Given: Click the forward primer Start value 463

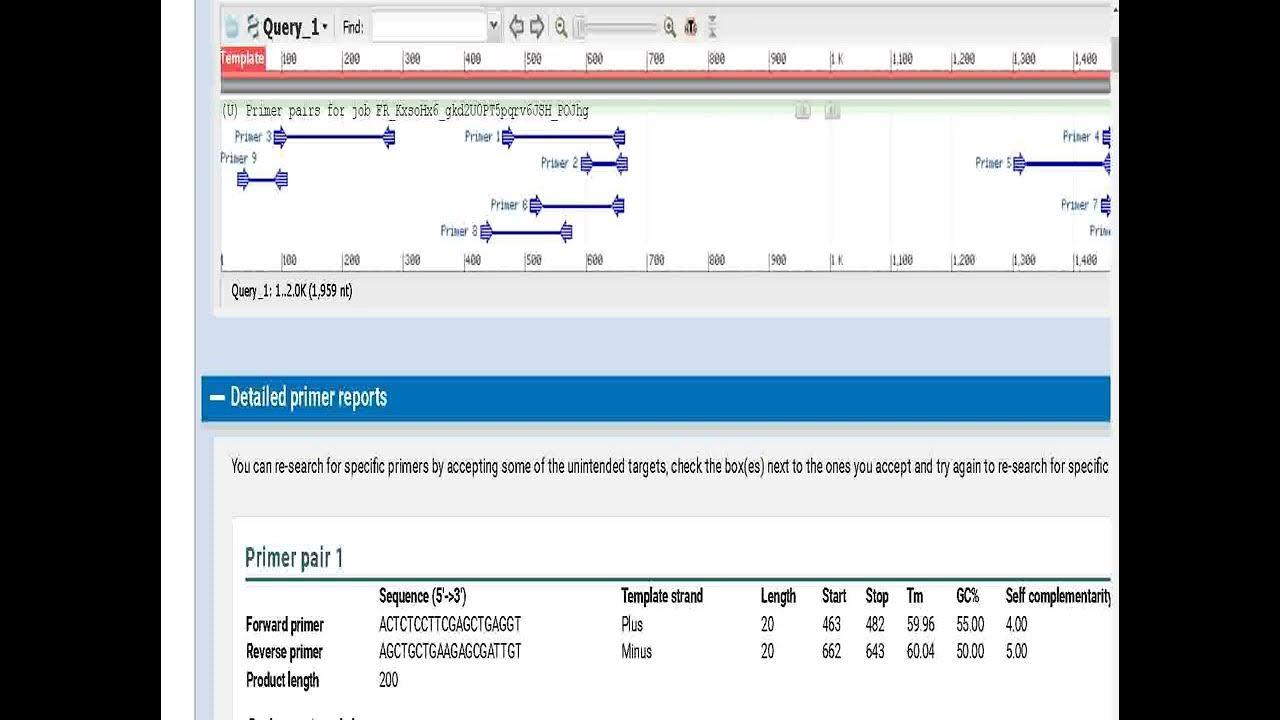Looking at the screenshot, I should (x=831, y=624).
